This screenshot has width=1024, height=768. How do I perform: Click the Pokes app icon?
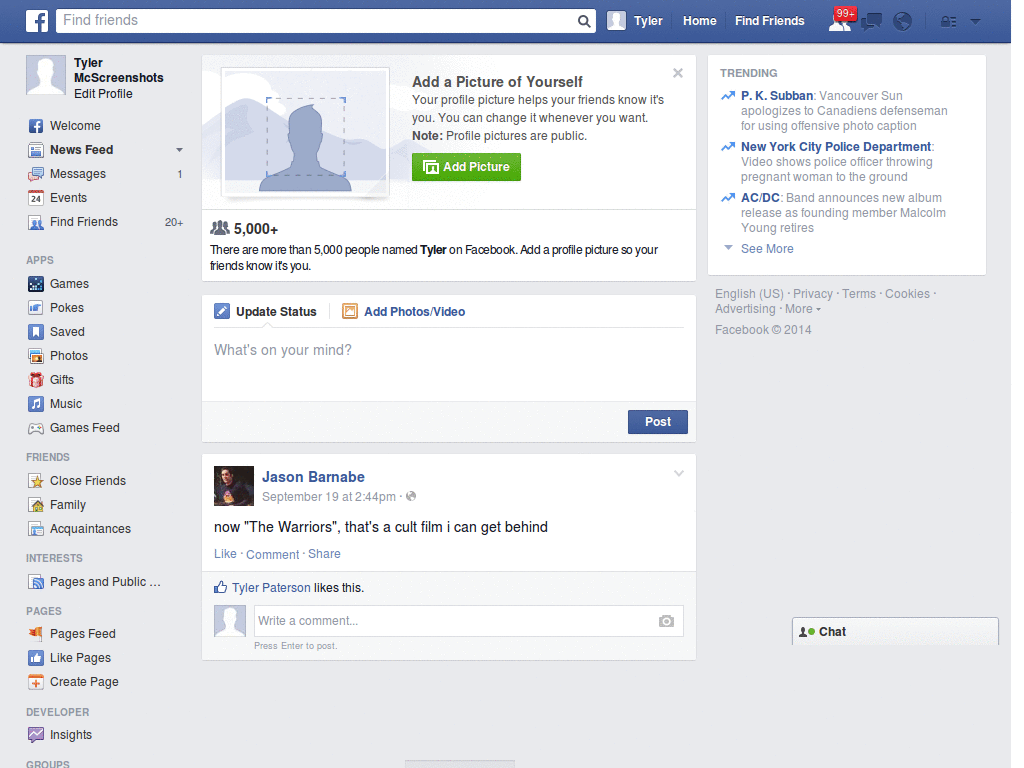coord(36,308)
